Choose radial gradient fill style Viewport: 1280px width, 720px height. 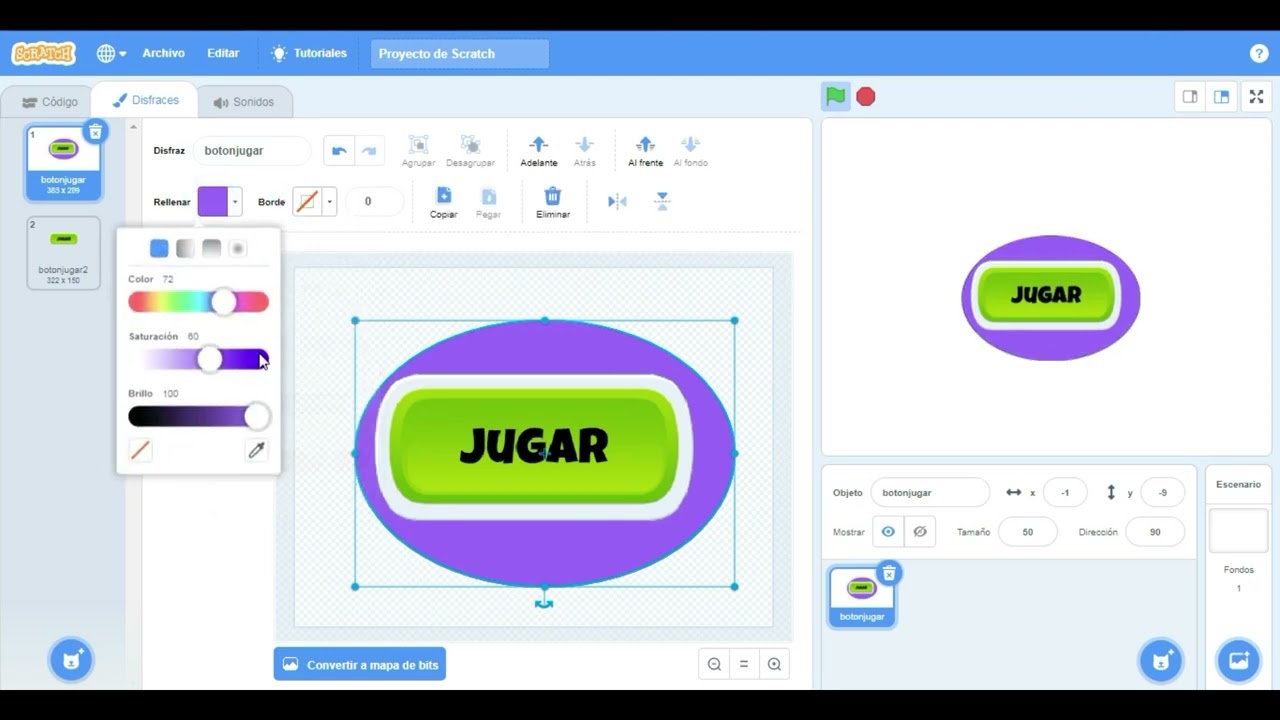pyautogui.click(x=237, y=248)
